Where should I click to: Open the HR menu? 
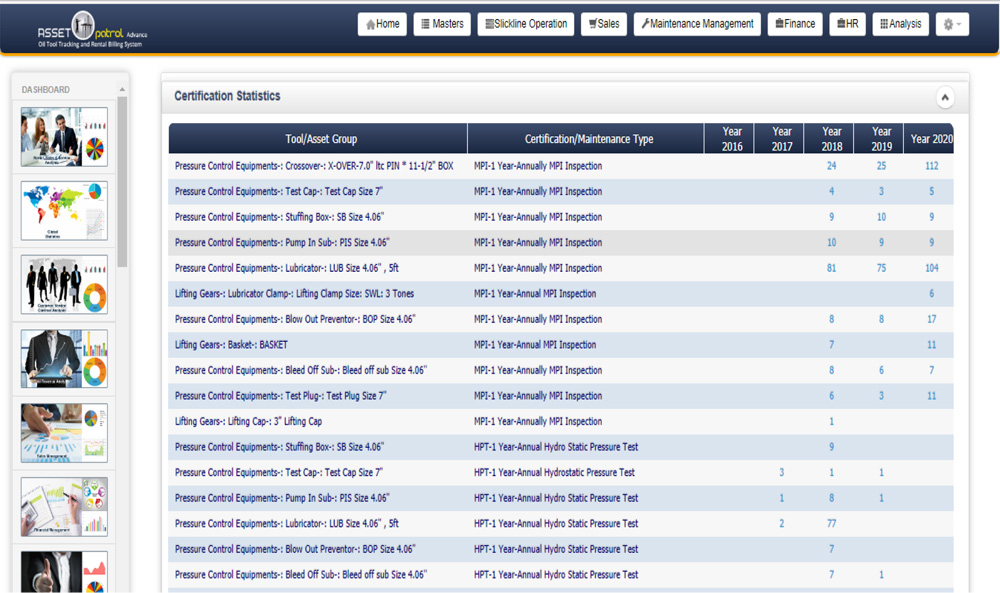click(847, 24)
